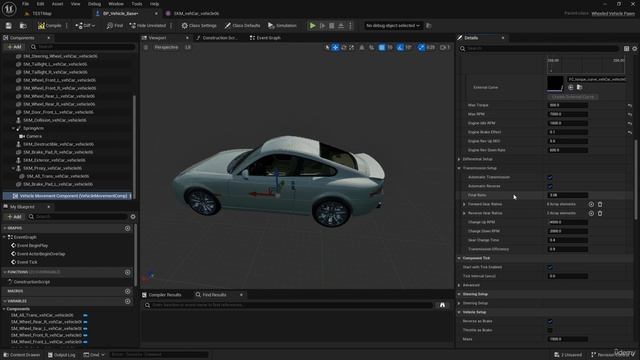Expand Forward Gear Ratios array
The width and height of the screenshot is (640, 360).
click(464, 204)
